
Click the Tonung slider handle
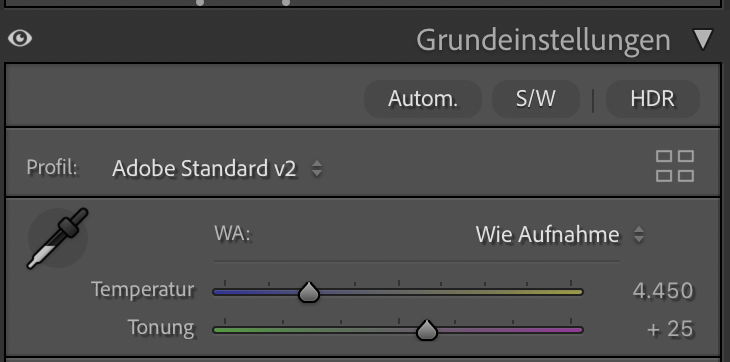[426, 330]
